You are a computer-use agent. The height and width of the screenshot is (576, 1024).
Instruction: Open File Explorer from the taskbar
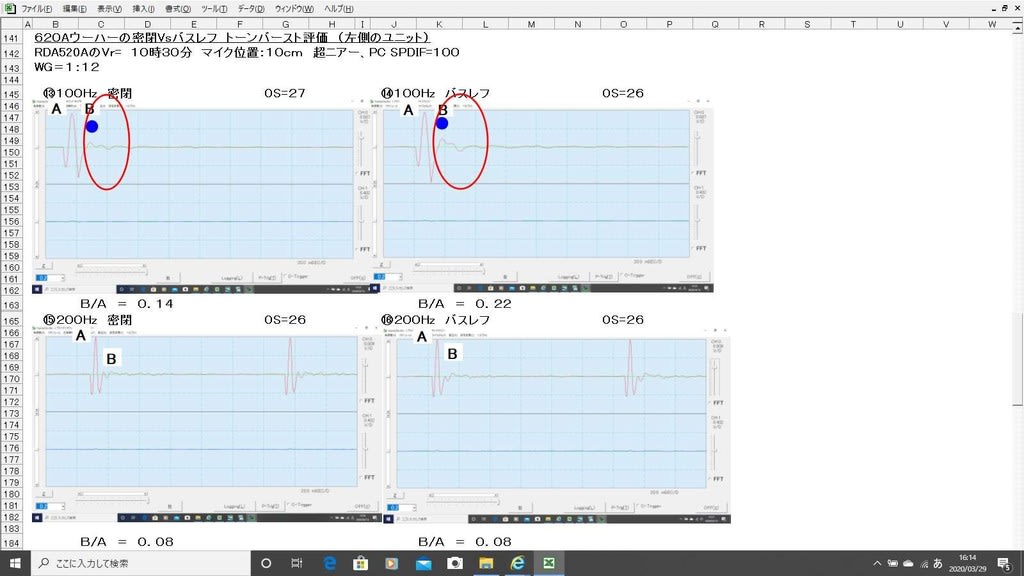[486, 563]
